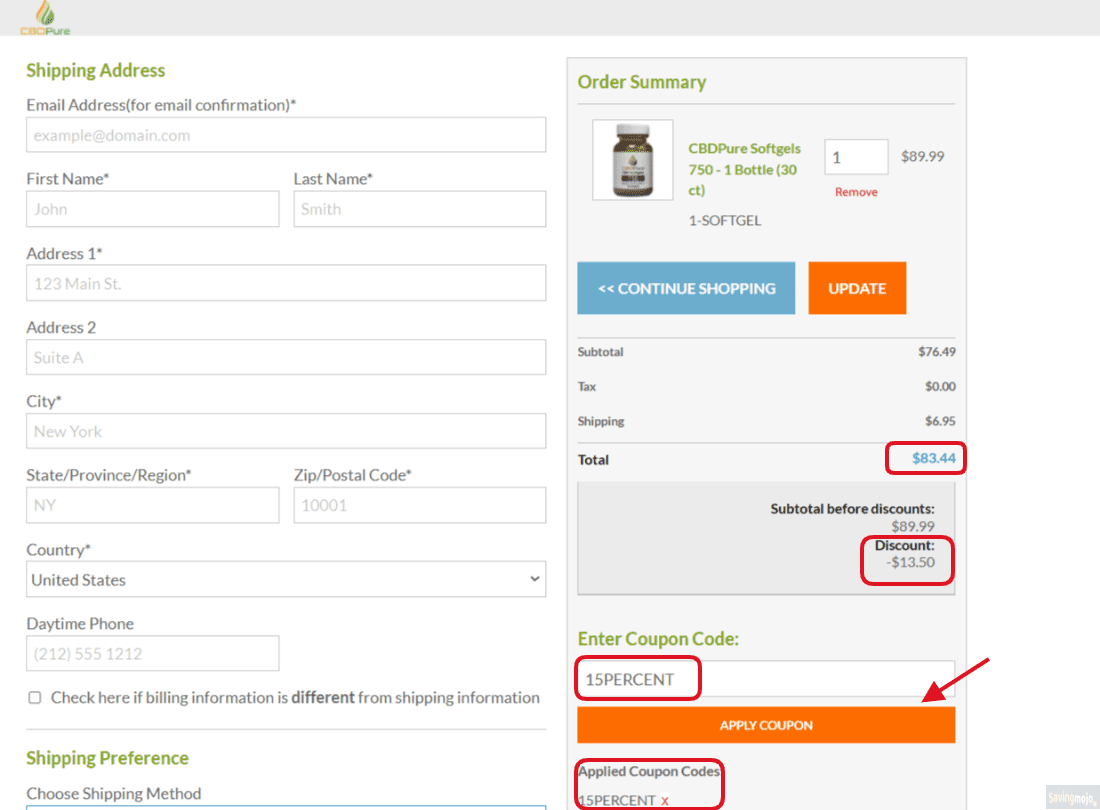1100x810 pixels.
Task: Remove the 15PERCENT applied coupon with the x
Action: (664, 800)
